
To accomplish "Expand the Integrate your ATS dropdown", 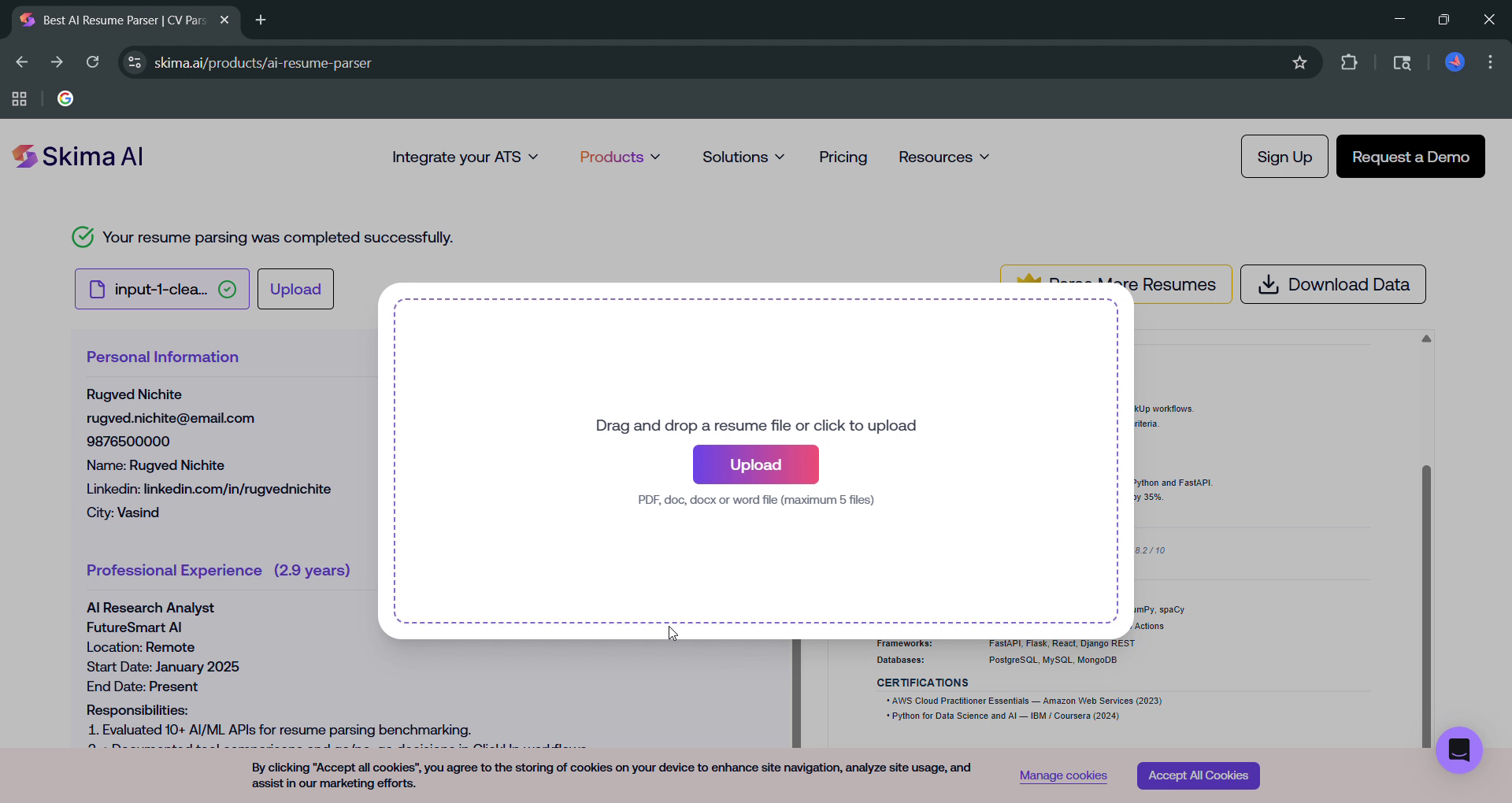I will pos(465,157).
